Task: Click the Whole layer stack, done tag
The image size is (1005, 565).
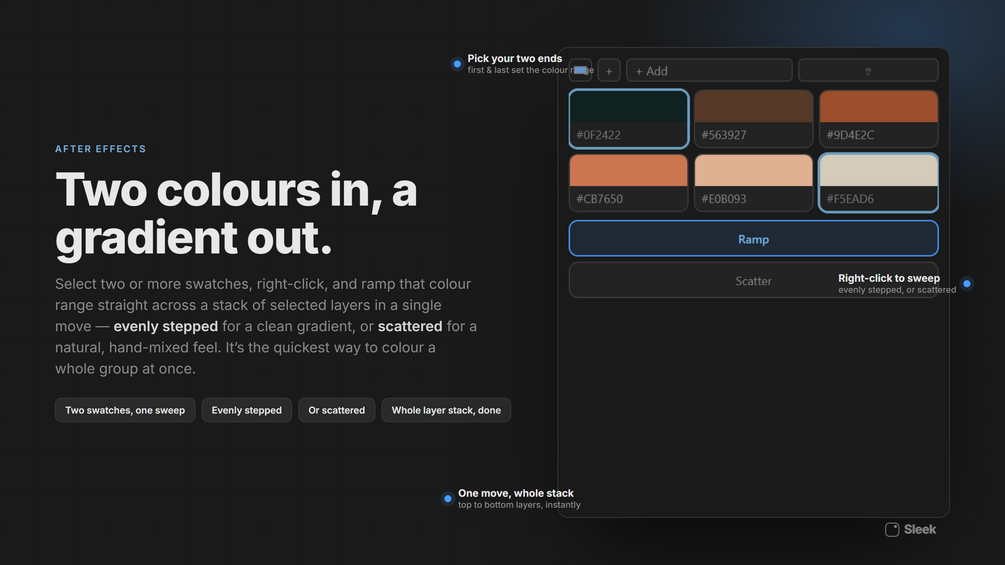Action: (446, 410)
